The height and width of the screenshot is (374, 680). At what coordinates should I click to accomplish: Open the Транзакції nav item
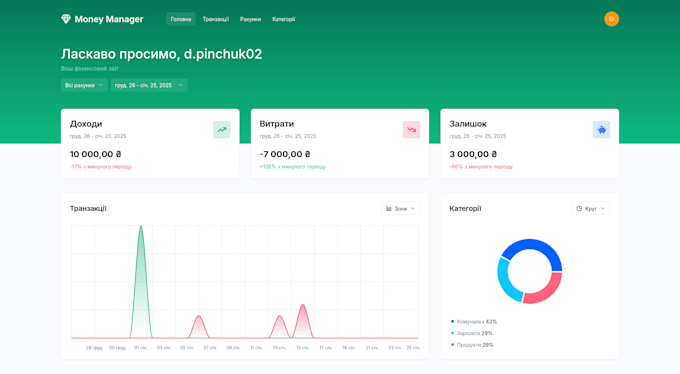(x=216, y=19)
